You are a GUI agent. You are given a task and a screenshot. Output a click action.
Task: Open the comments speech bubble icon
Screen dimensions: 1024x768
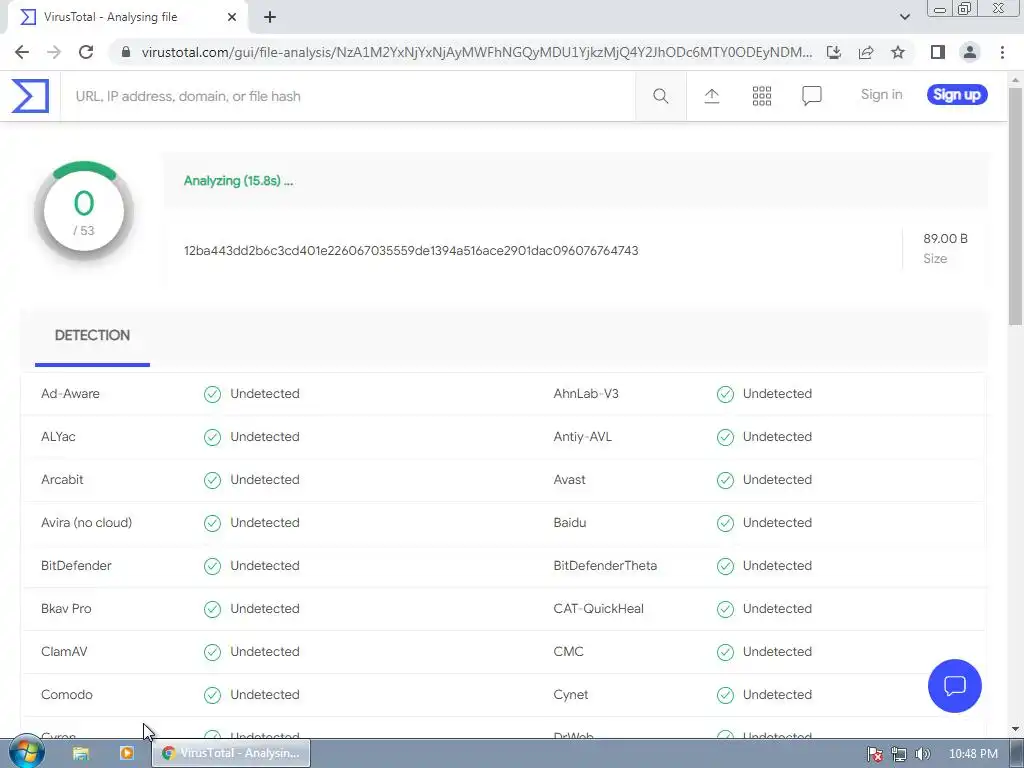coord(812,96)
